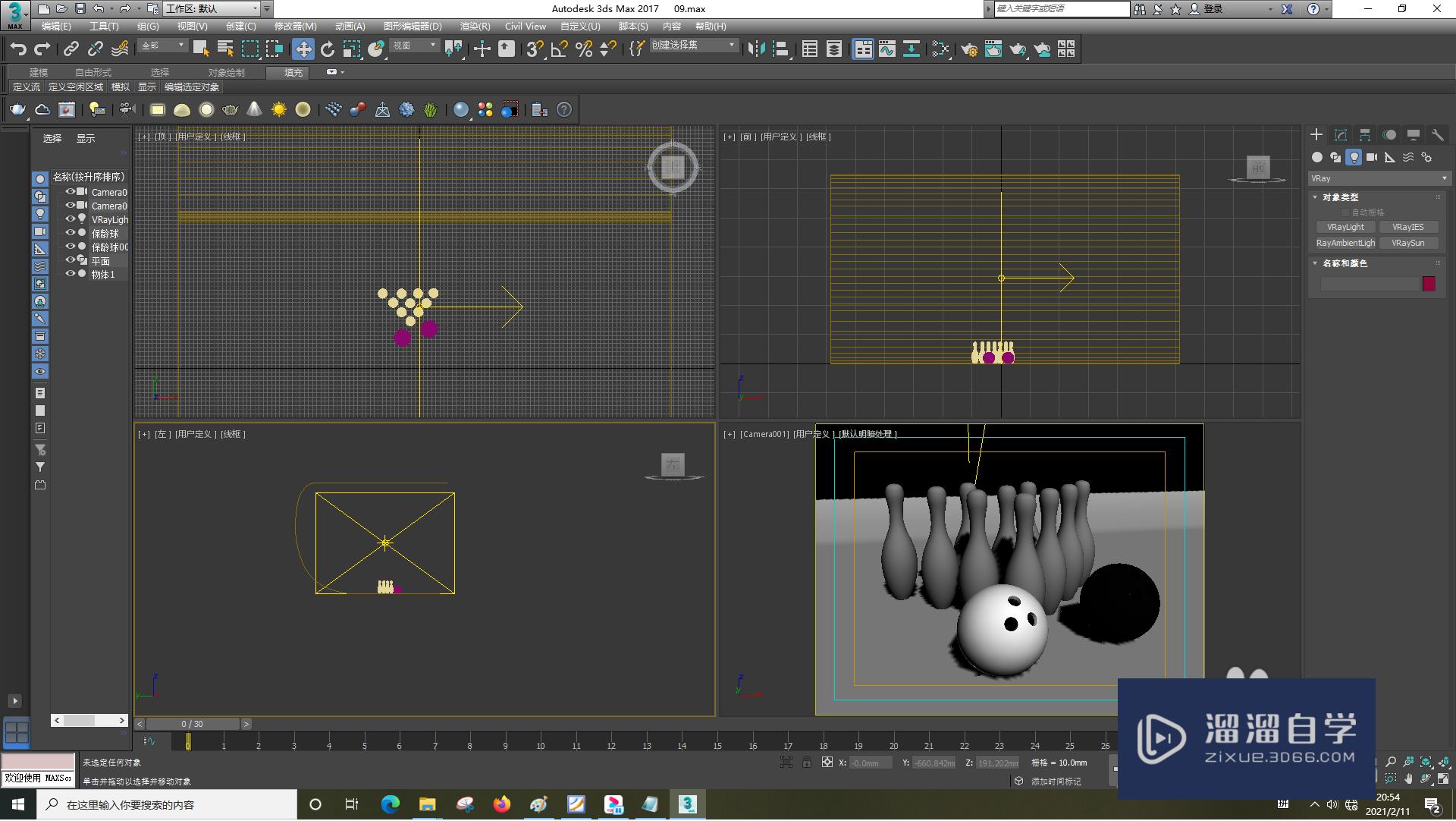
Task: Toggle Display Geometry filter in Scene Explorer
Action: (x=40, y=179)
